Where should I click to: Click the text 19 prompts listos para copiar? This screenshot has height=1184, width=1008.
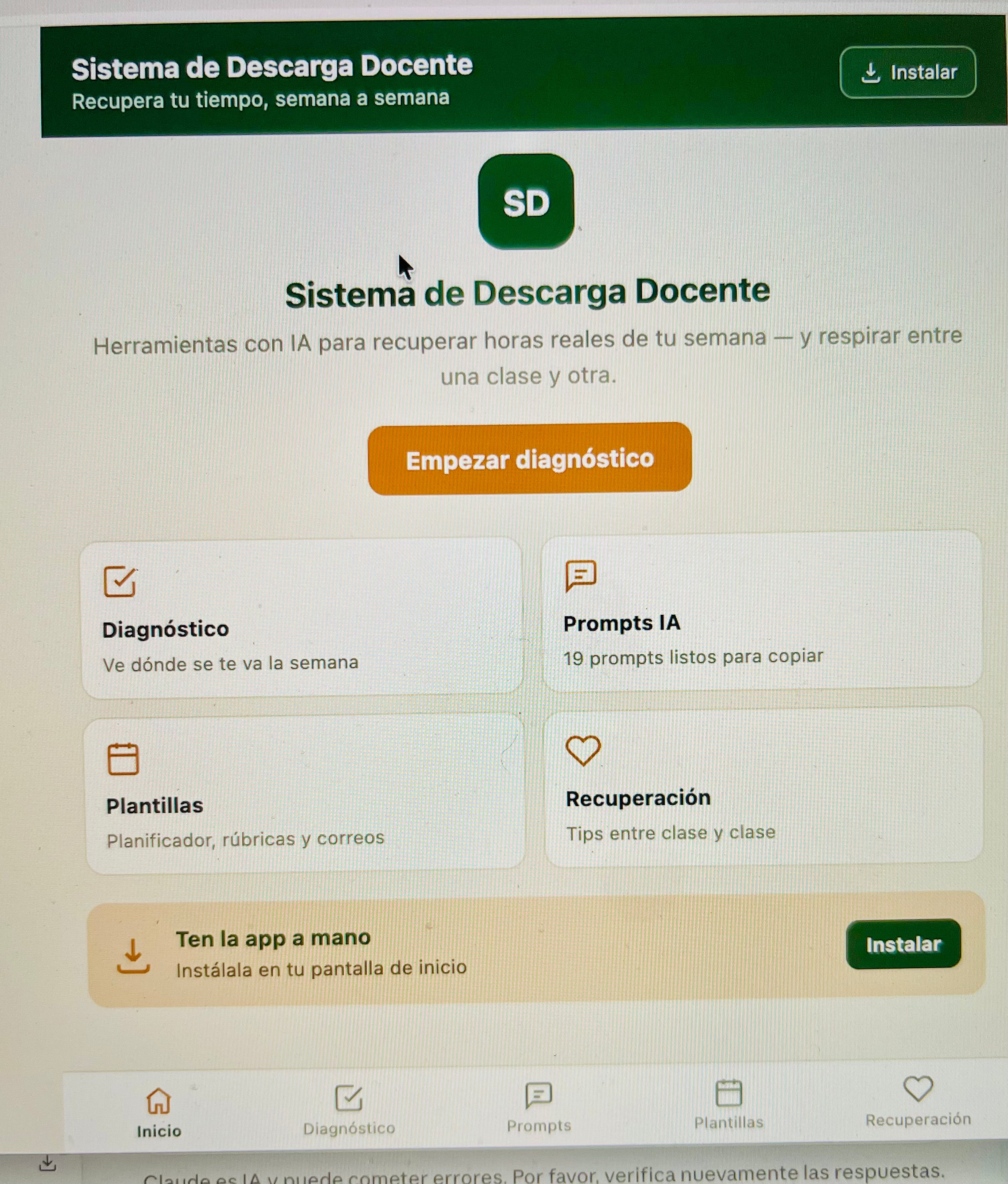[x=693, y=657]
